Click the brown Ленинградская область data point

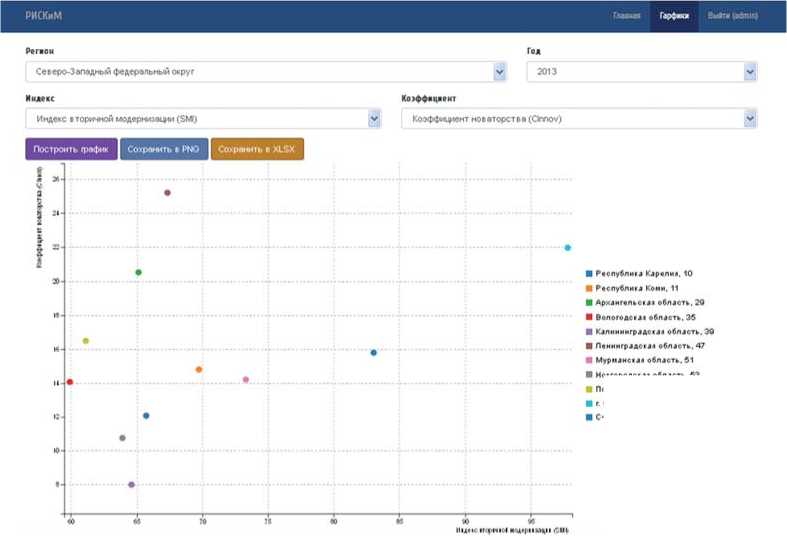167,193
